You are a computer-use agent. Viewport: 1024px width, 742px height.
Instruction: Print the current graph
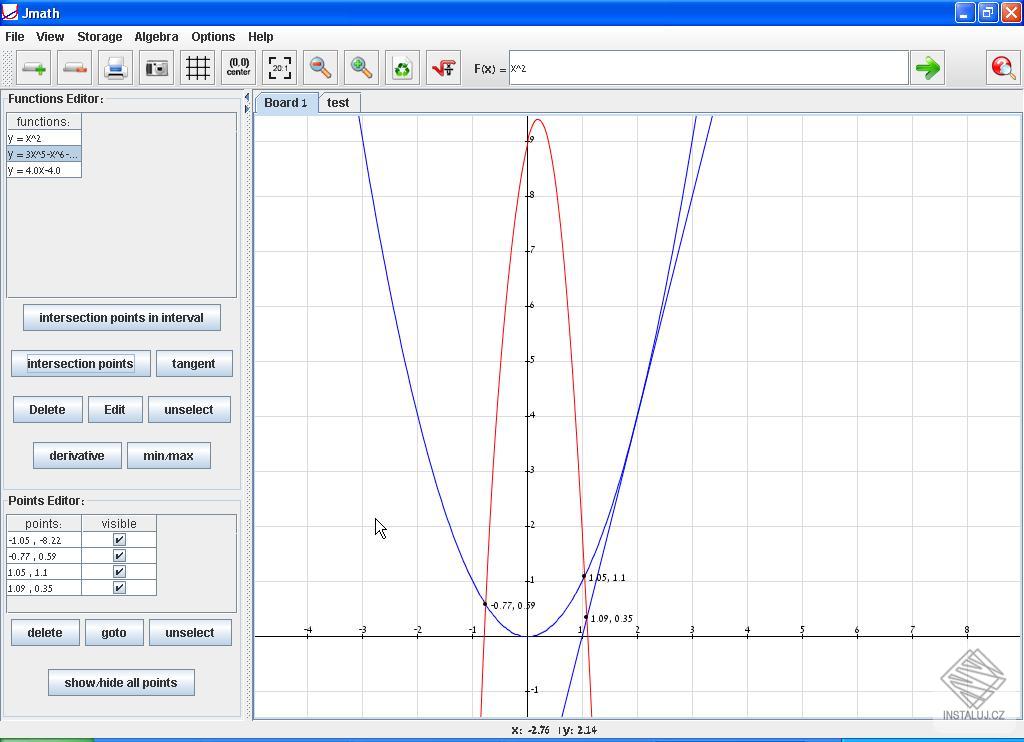pyautogui.click(x=115, y=67)
